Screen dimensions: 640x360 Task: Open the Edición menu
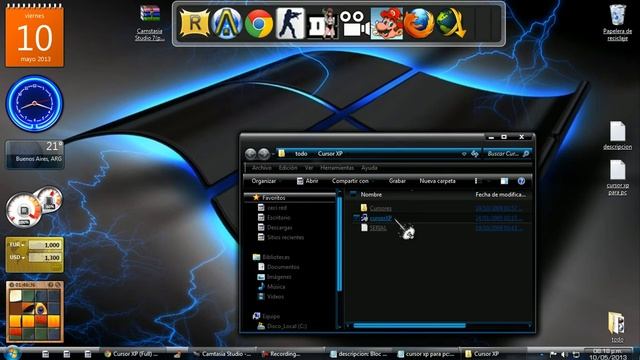click(288, 168)
